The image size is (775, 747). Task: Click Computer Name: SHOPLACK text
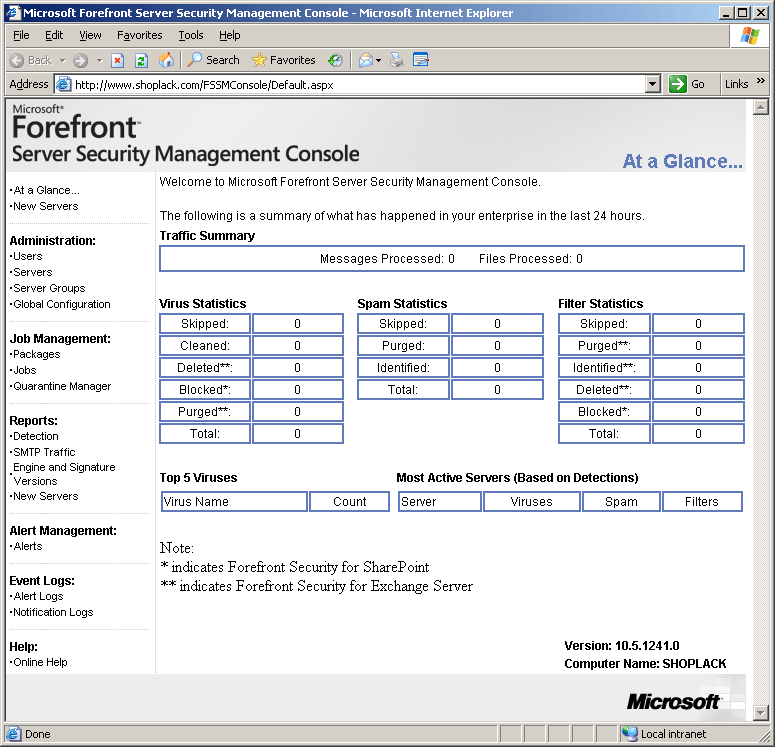tap(645, 663)
